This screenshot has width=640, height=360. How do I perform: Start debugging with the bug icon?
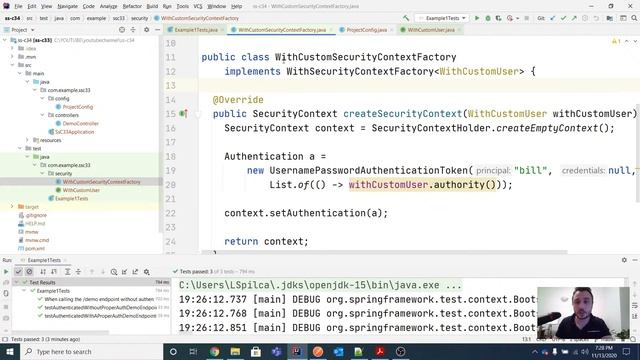click(487, 18)
